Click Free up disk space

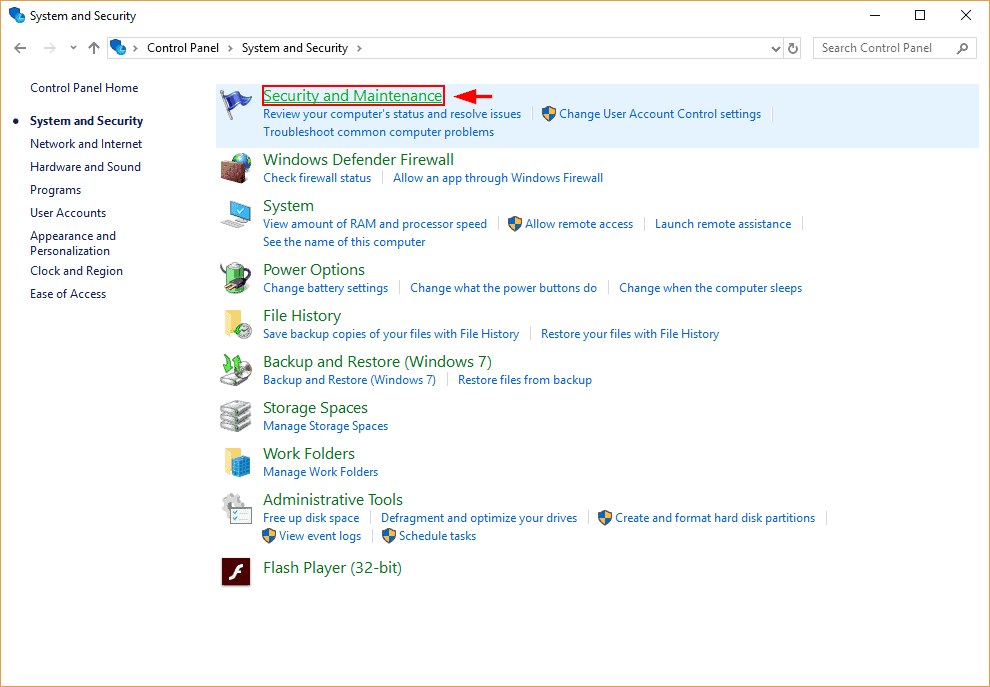(311, 518)
